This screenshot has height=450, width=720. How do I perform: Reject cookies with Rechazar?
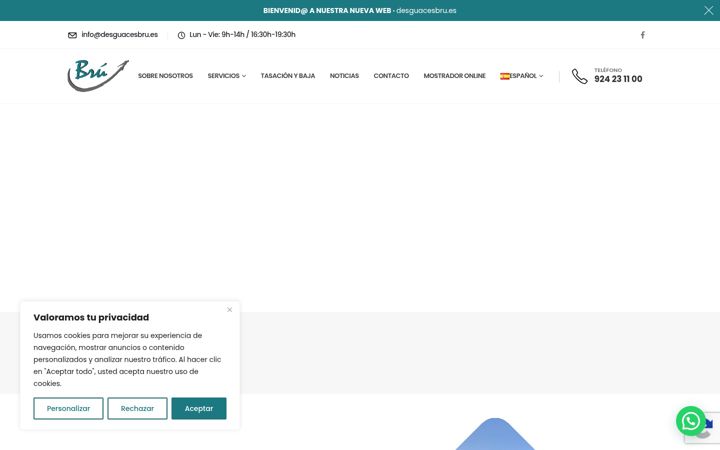click(137, 408)
